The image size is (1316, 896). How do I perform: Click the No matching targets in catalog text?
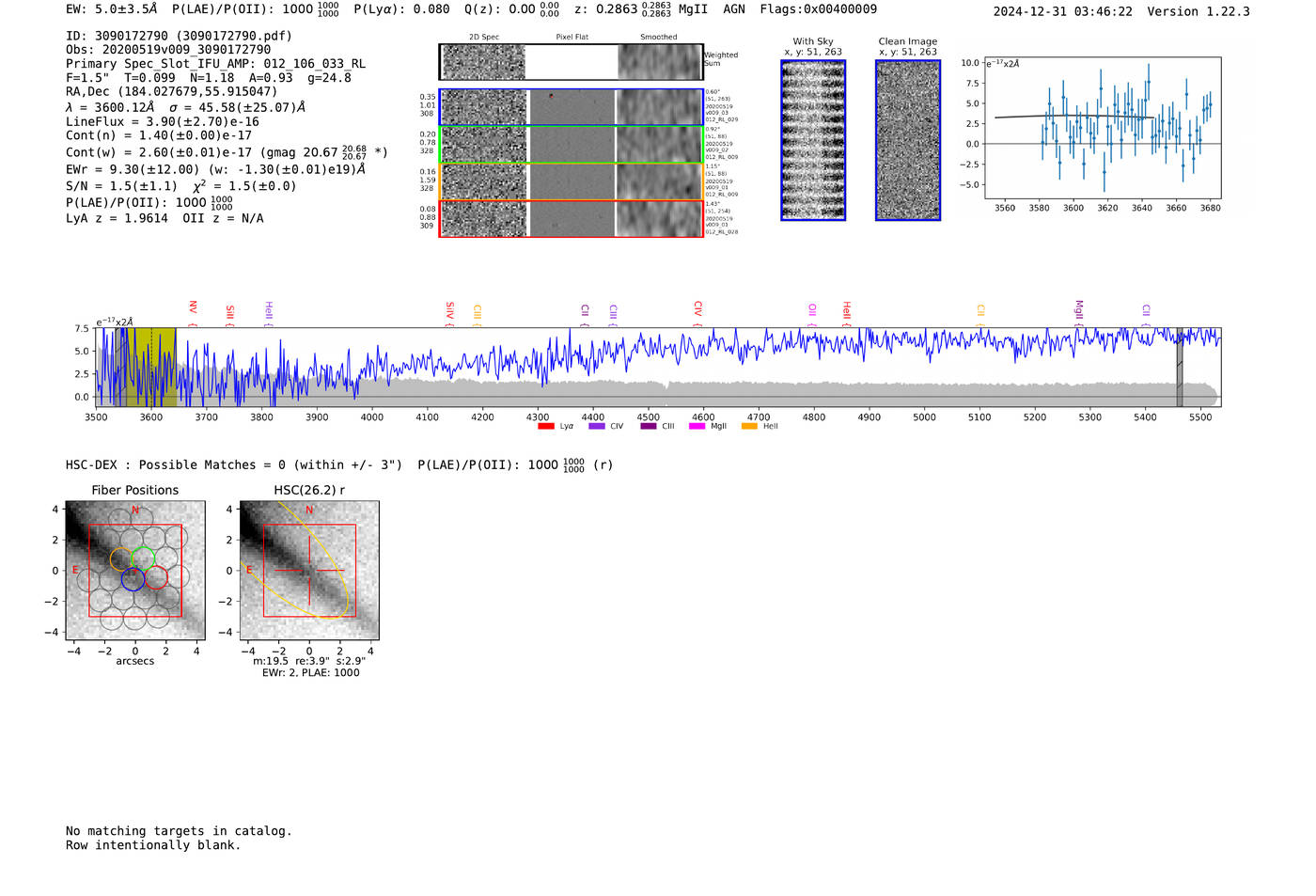tap(179, 831)
